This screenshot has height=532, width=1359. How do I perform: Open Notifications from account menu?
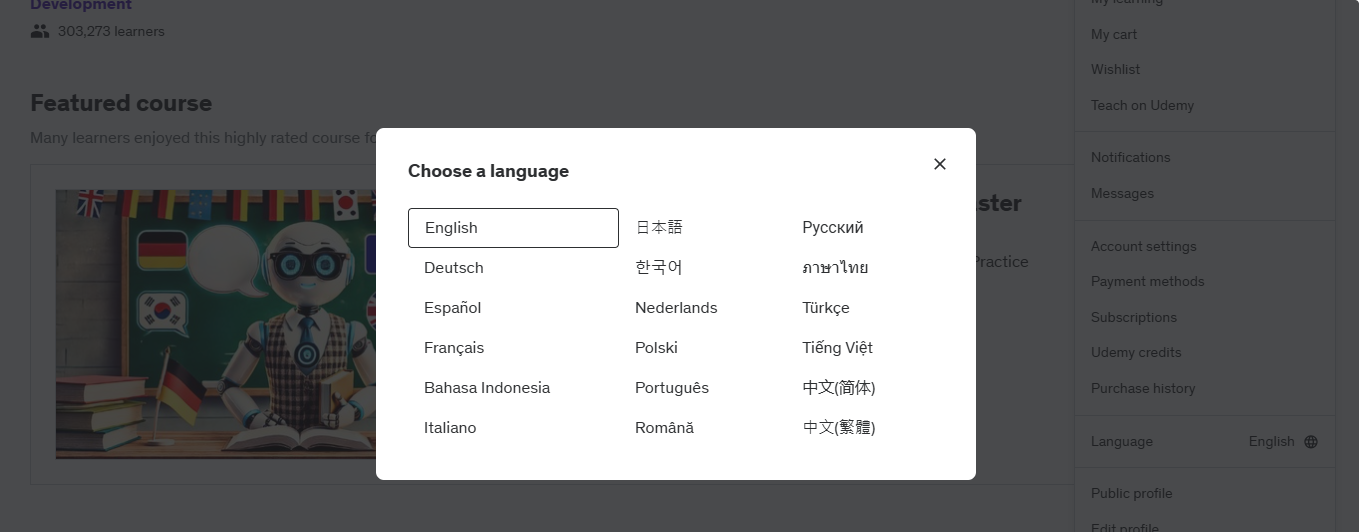pyautogui.click(x=1131, y=157)
